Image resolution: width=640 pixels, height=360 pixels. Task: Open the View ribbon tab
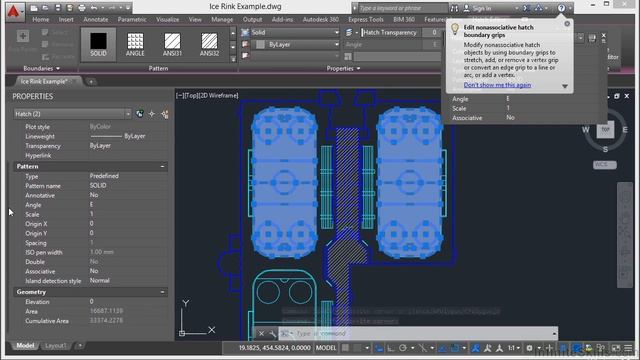[195, 19]
